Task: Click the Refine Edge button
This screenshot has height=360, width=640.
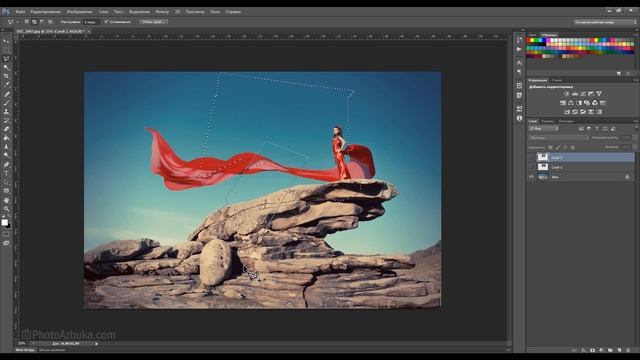Action: pos(153,22)
